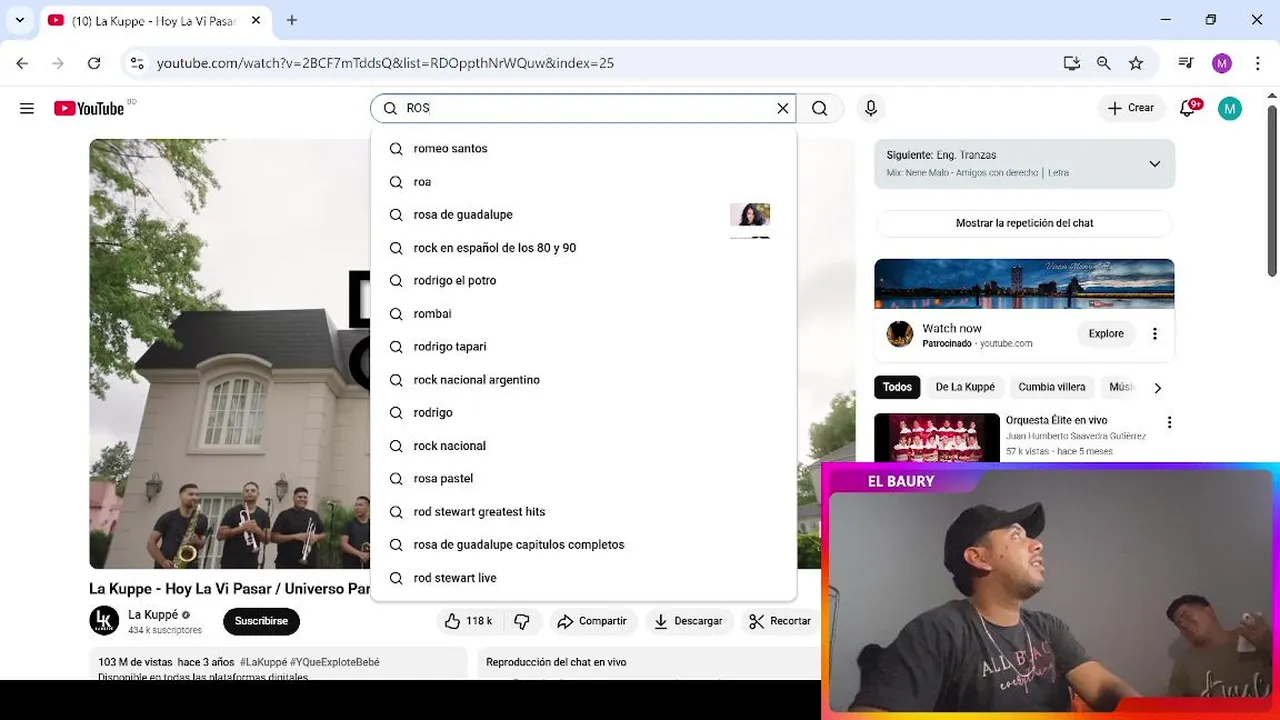Screen dimensions: 1280x720
Task: Open the browser zoom indicator
Action: tap(1104, 63)
